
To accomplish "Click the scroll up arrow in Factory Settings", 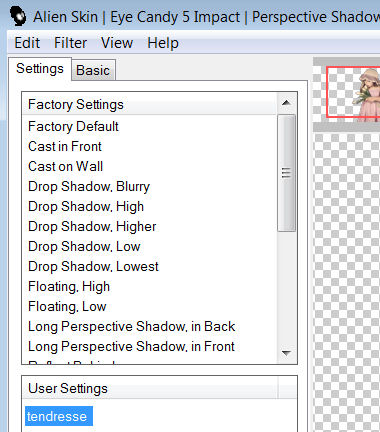I will coord(286,103).
